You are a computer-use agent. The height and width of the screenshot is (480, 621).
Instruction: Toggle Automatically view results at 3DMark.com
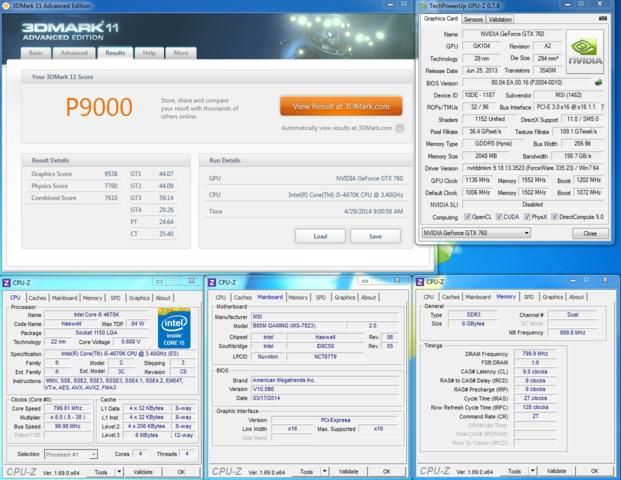[x=400, y=128]
